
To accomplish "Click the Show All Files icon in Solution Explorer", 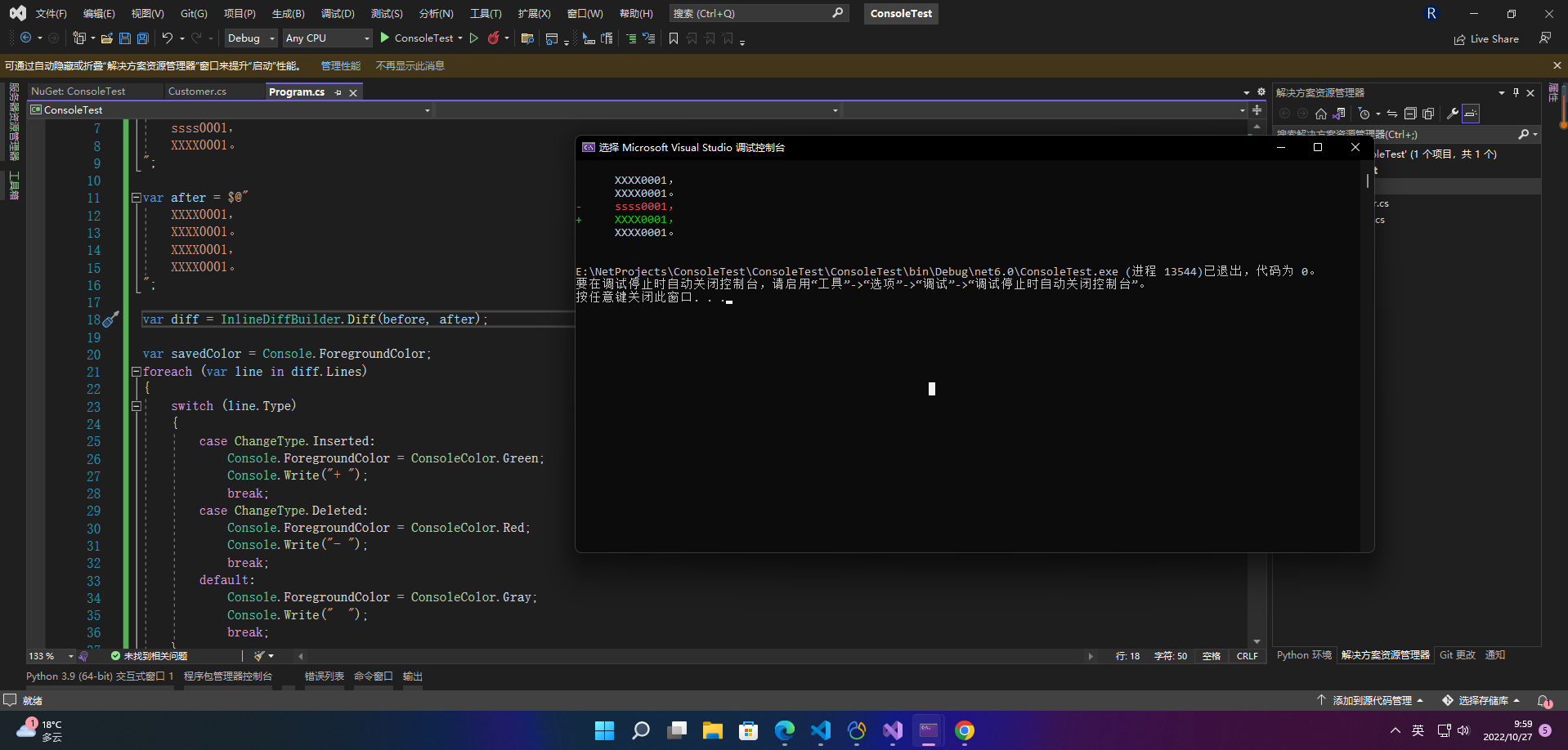I will click(1428, 114).
